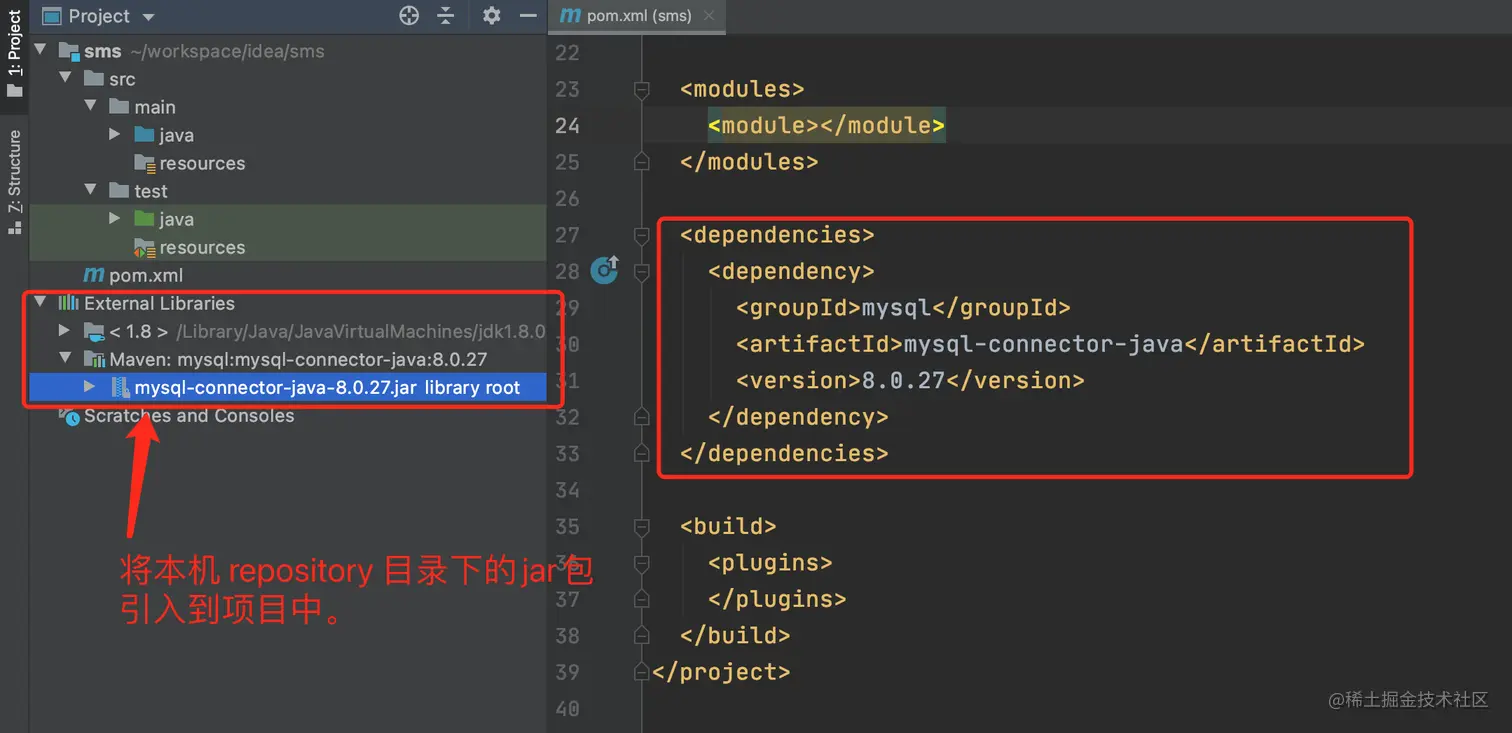This screenshot has width=1512, height=733.
Task: Expand the < 1.8 > JDK library node
Action: (x=65, y=330)
